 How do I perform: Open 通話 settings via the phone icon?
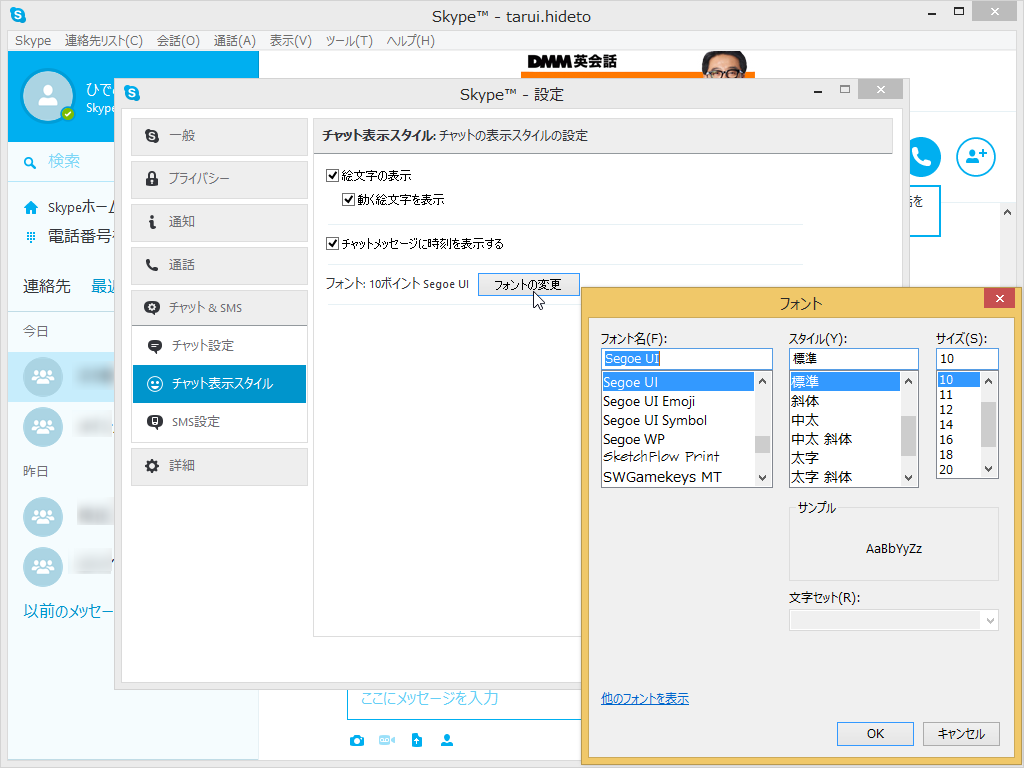coord(153,265)
